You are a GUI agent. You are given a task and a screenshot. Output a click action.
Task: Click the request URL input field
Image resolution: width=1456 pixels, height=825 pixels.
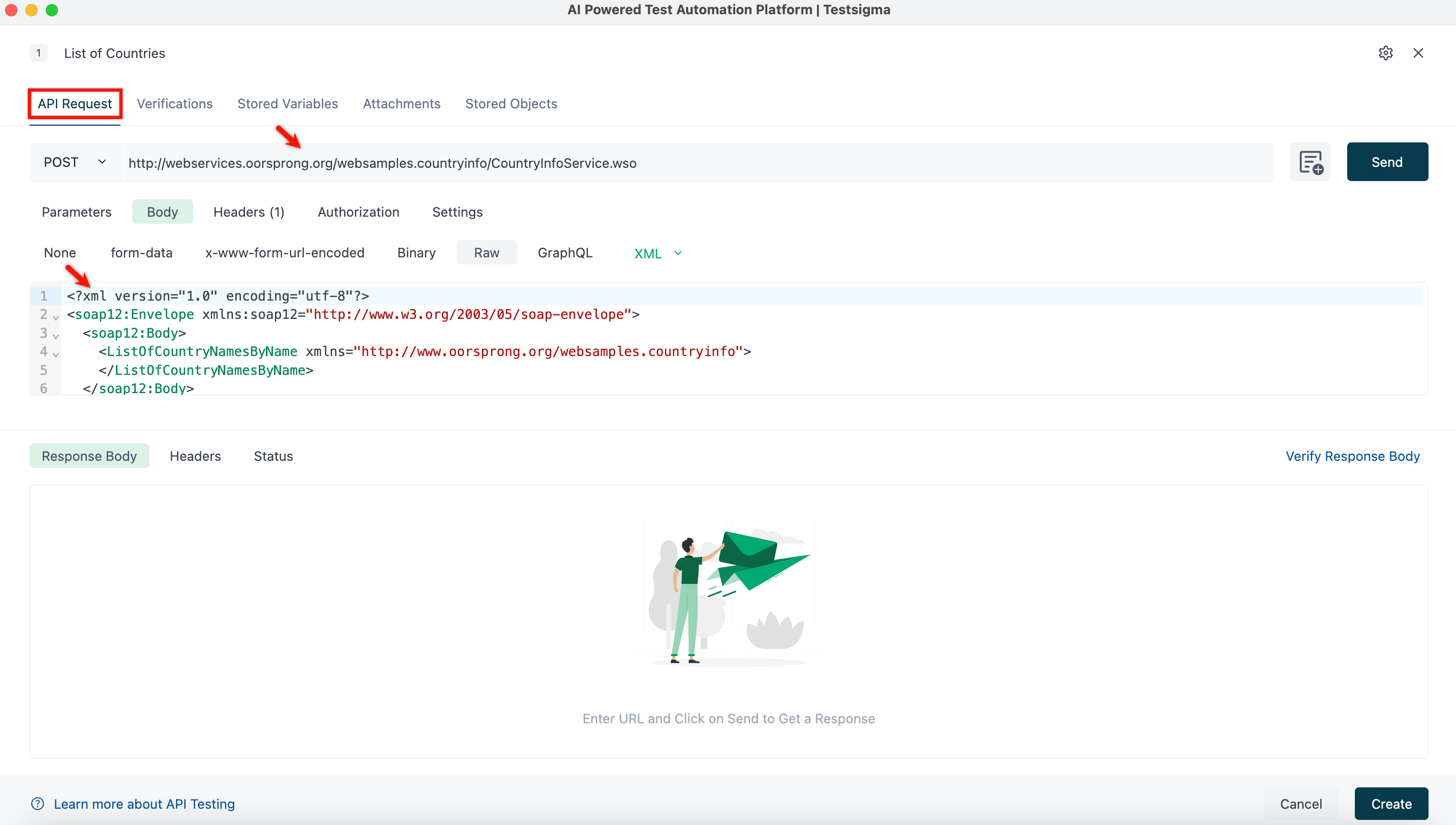[x=680, y=163]
